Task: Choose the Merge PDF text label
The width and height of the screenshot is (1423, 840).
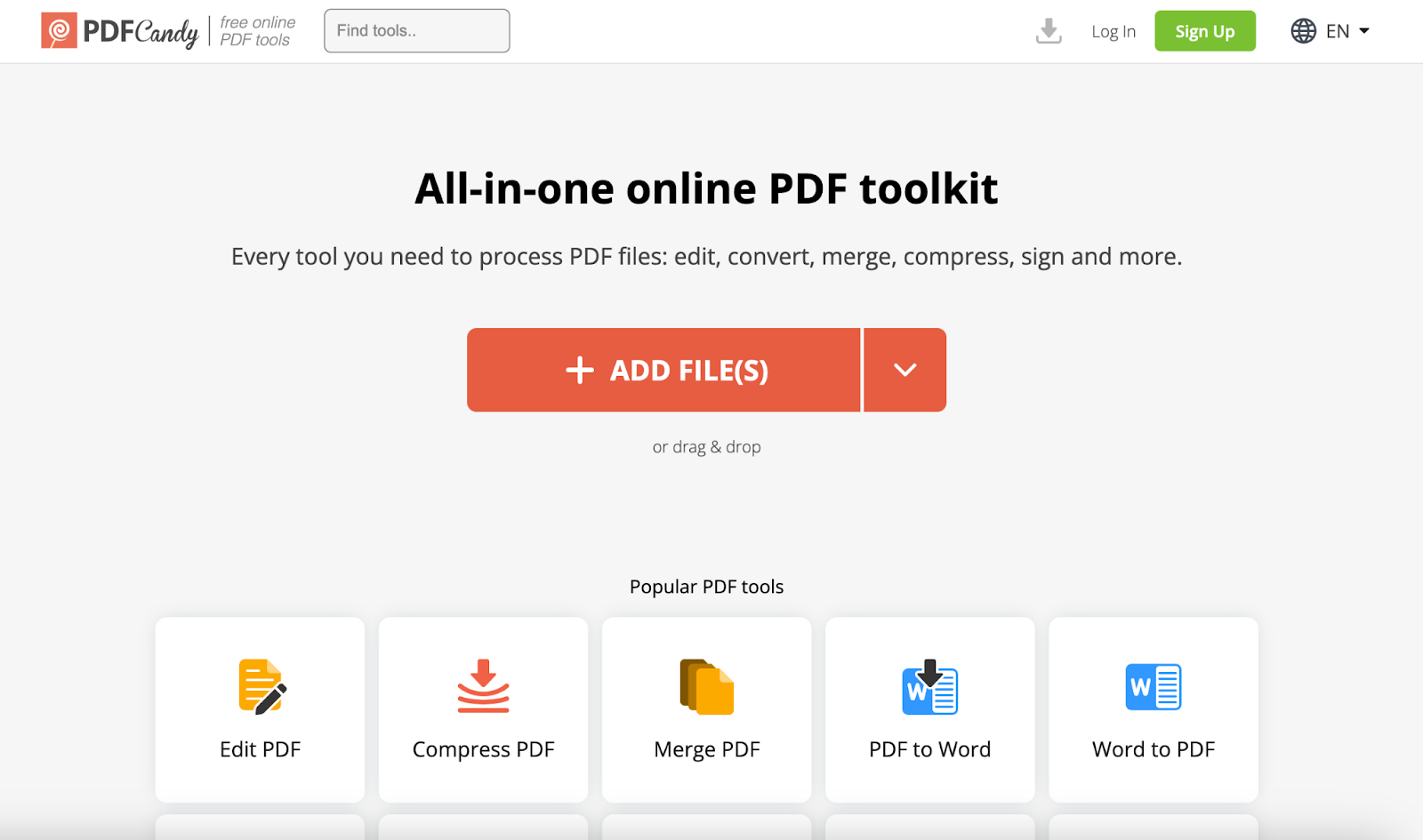Action: coord(707,749)
